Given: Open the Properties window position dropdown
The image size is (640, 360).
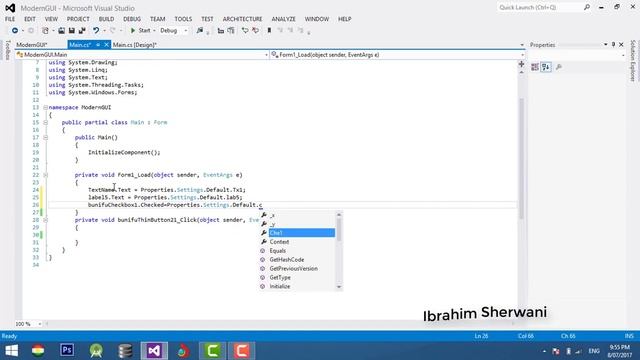Looking at the screenshot, I should pos(606,45).
